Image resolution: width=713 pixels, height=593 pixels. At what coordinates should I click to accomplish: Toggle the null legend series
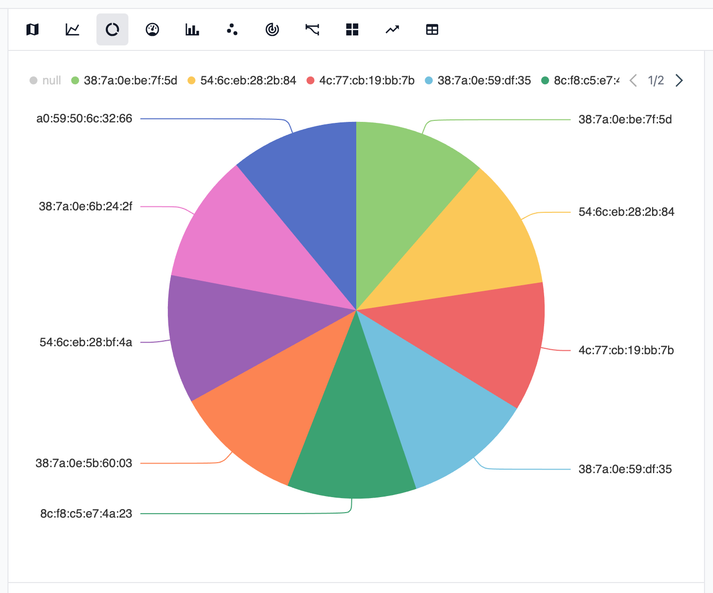(45, 80)
